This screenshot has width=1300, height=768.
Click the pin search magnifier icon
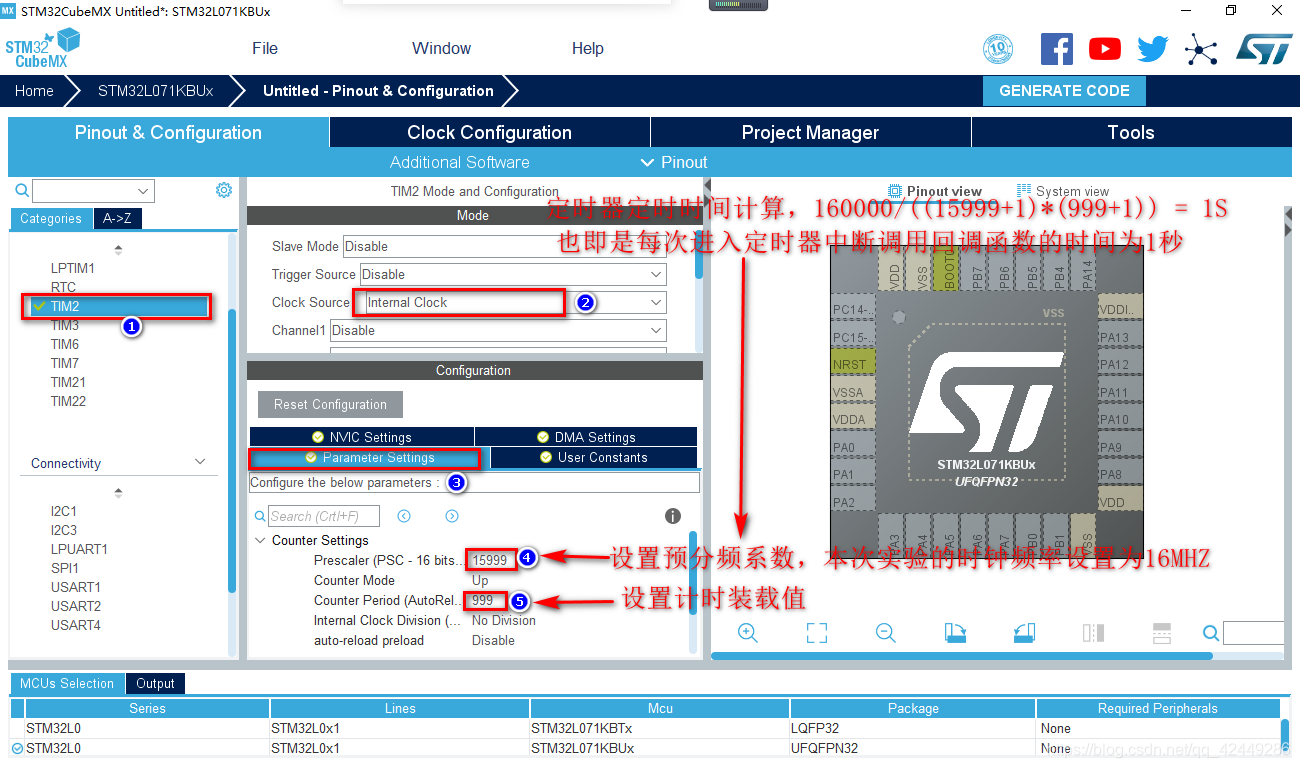click(x=1211, y=632)
